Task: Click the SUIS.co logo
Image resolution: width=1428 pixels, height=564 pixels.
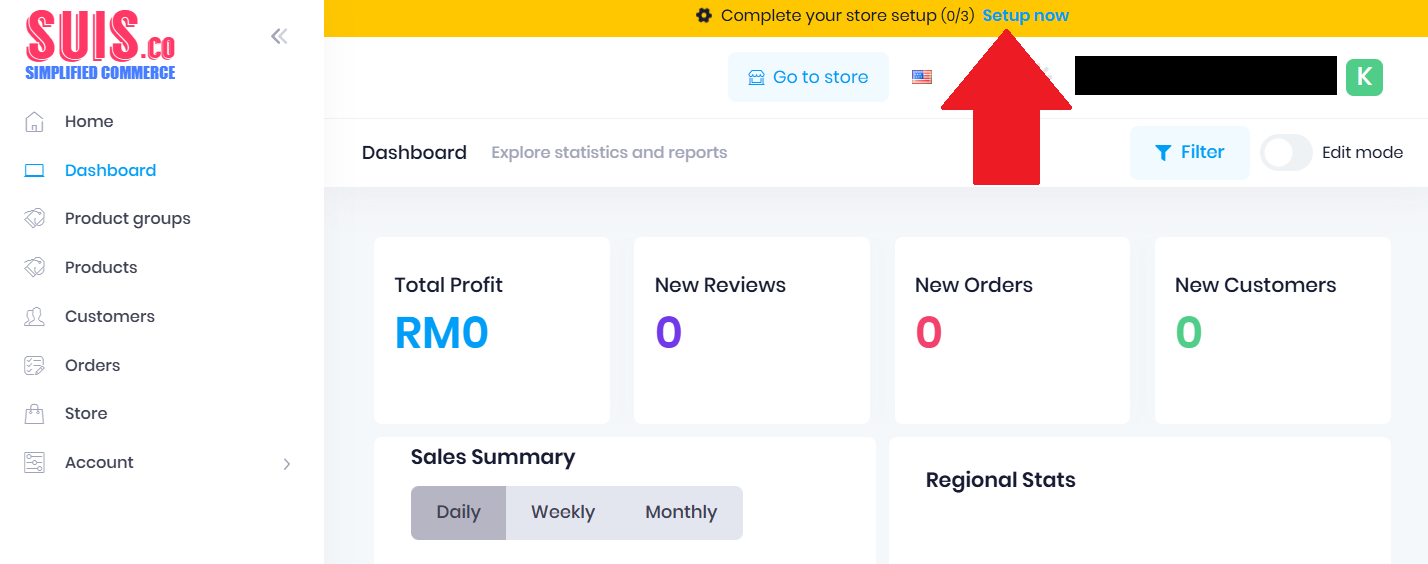Action: [x=100, y=45]
